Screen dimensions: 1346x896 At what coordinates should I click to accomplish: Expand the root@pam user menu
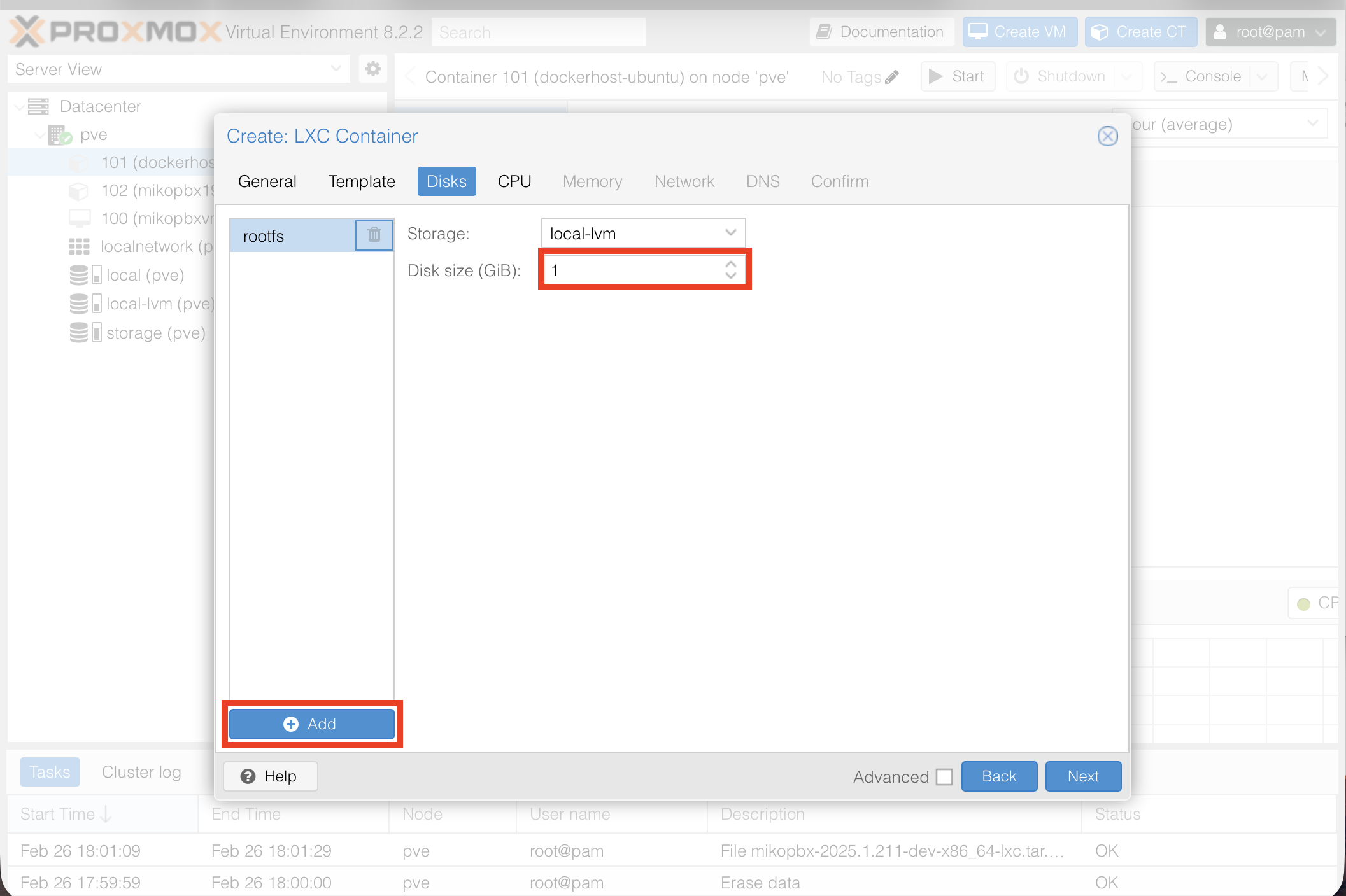click(1270, 32)
